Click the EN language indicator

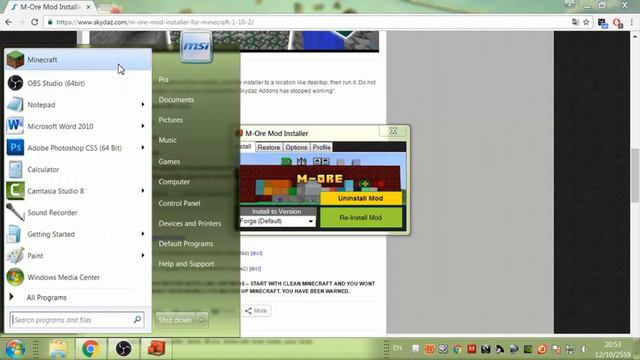398,348
